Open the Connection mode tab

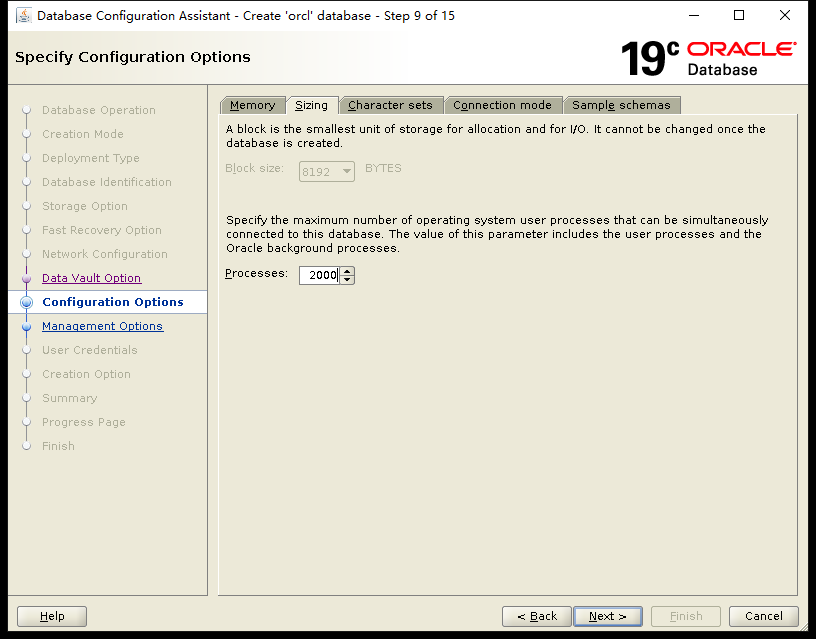pos(502,105)
